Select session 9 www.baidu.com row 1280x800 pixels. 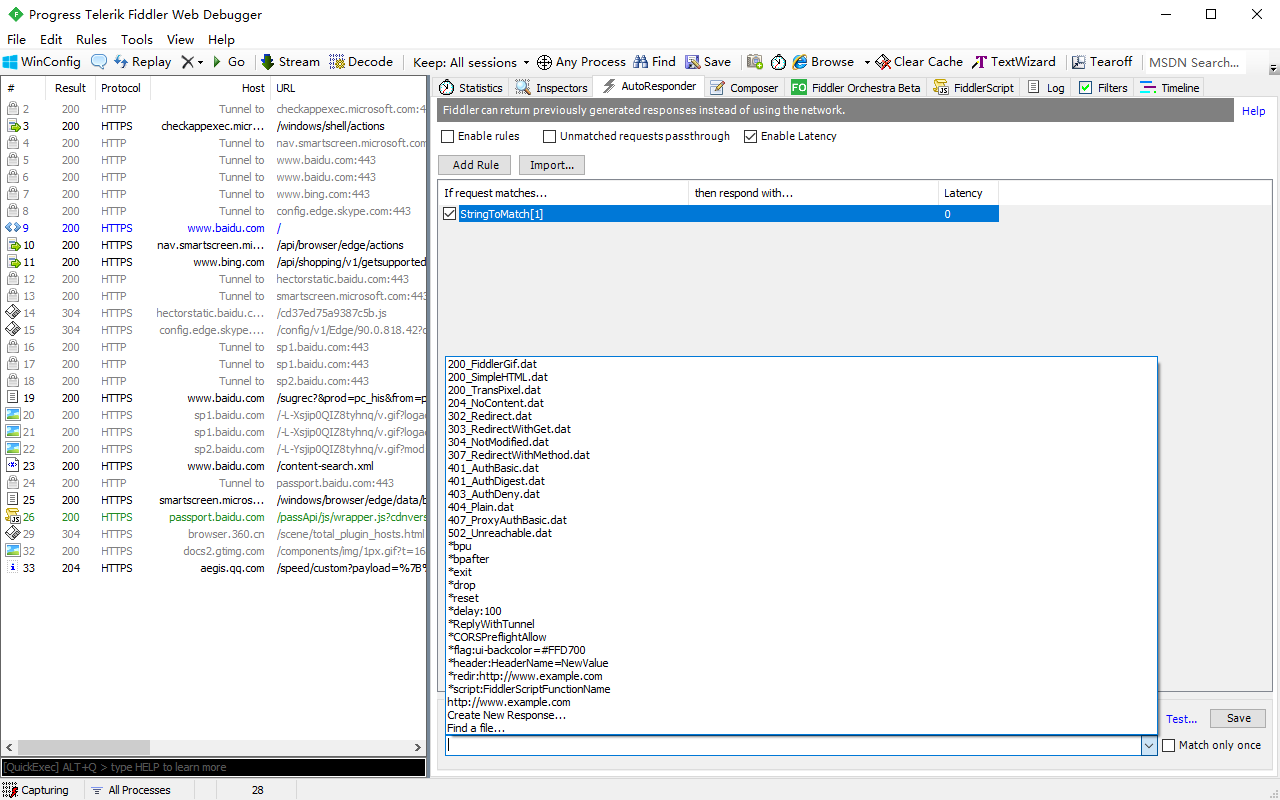[x=213, y=228]
